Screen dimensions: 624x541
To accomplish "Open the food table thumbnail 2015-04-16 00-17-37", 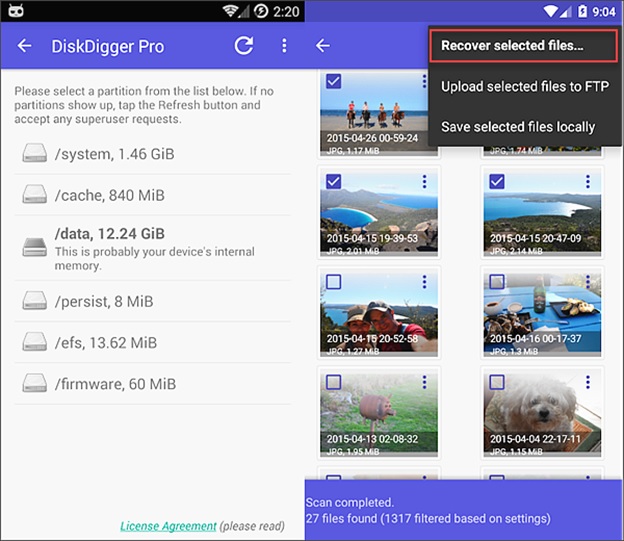I will [x=542, y=314].
